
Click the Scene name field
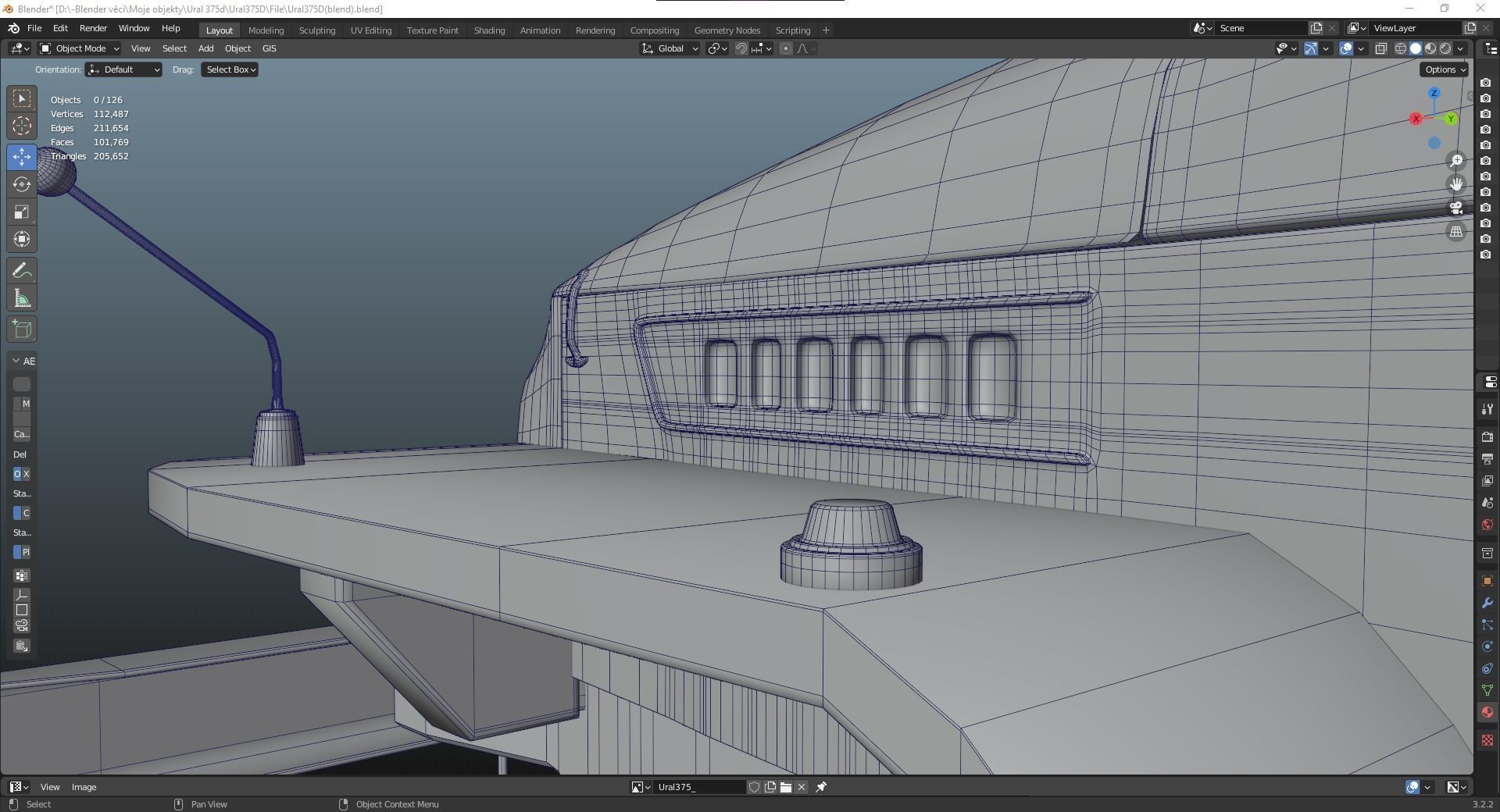click(1261, 28)
